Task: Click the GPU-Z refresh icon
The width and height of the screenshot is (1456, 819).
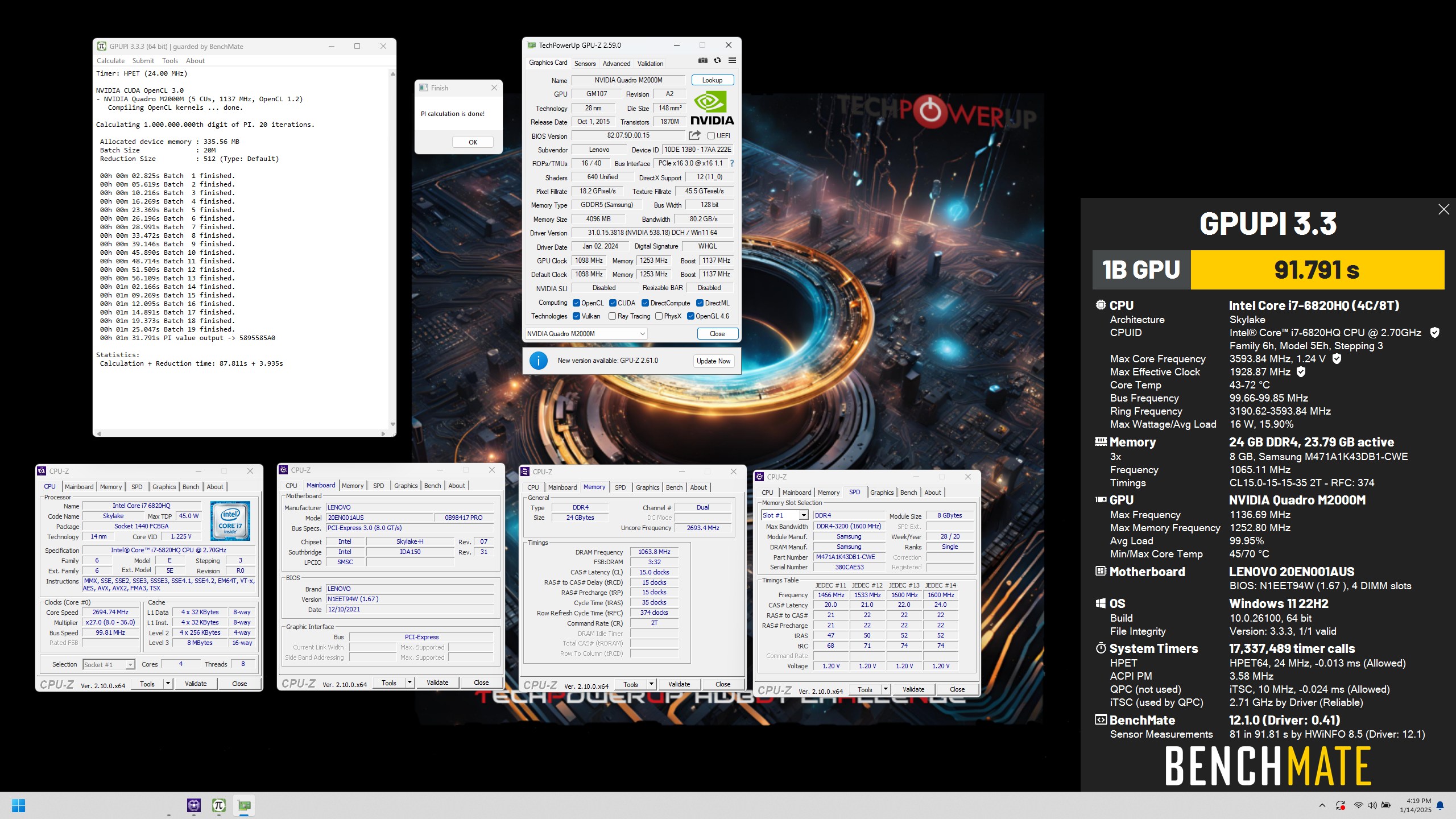Action: tap(717, 60)
